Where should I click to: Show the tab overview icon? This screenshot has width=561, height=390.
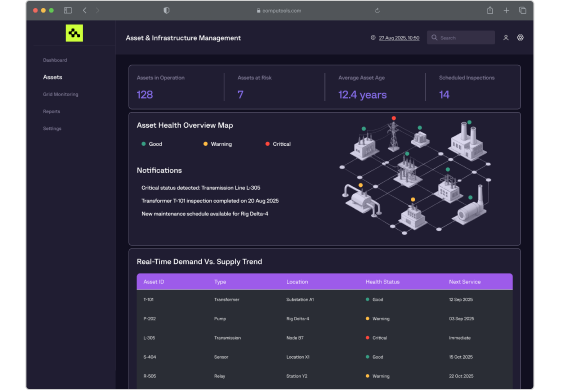tap(522, 11)
